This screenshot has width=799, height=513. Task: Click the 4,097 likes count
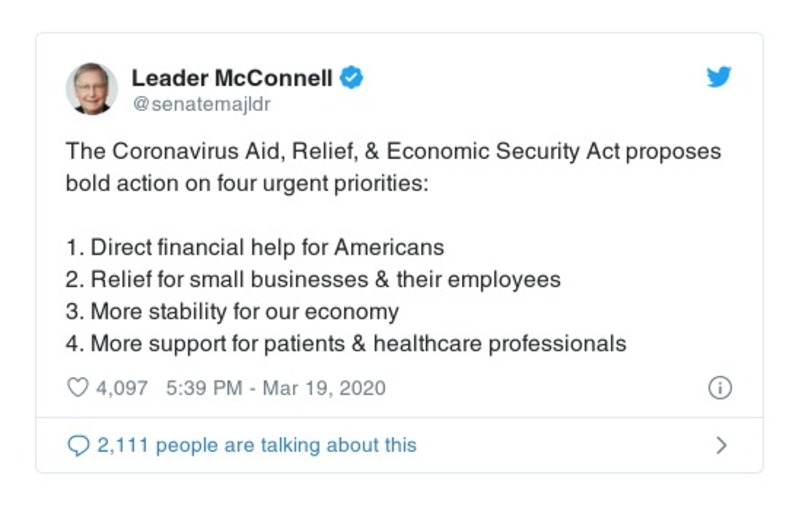pos(122,388)
